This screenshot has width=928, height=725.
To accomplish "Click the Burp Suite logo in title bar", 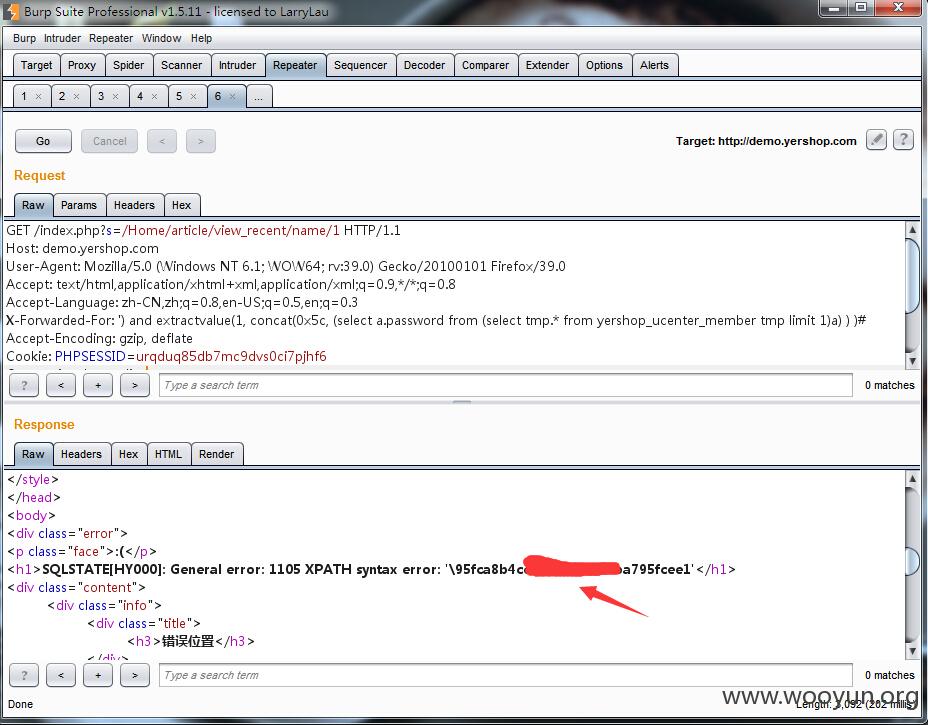I will 12,11.
